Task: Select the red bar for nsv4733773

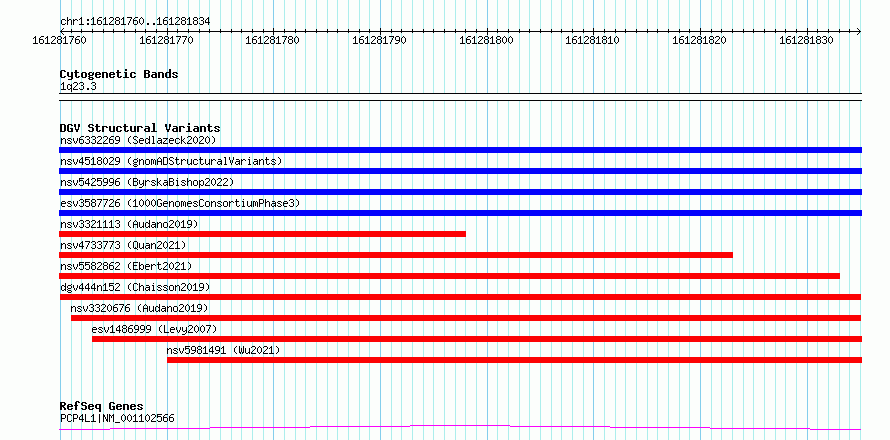Action: coord(396,255)
